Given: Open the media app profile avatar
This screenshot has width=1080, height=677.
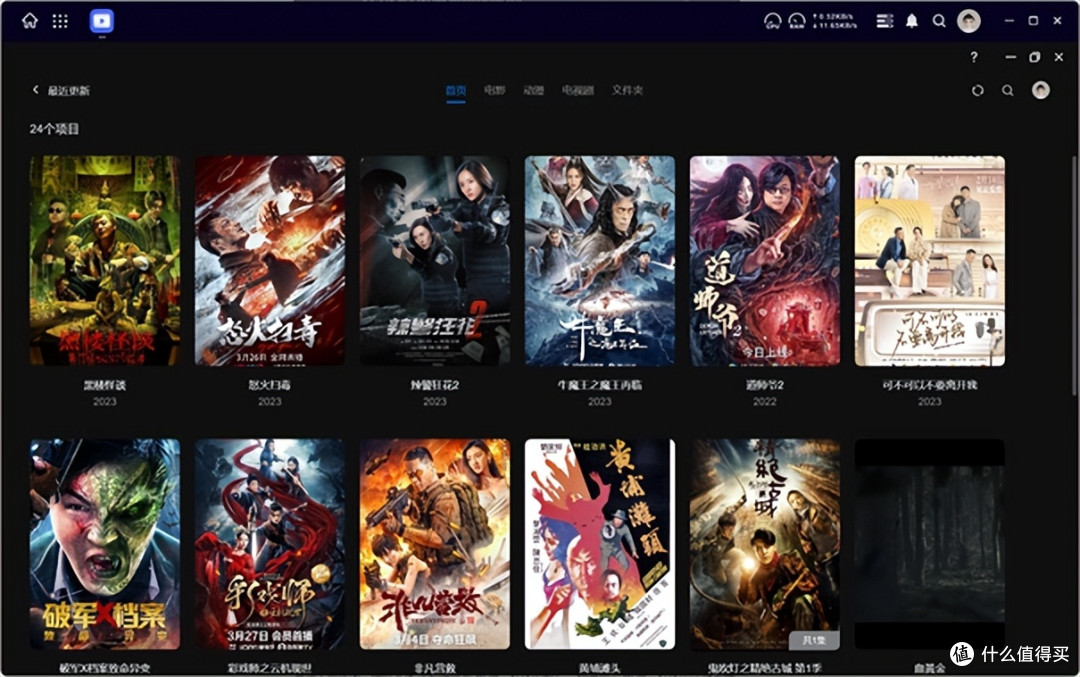Looking at the screenshot, I should [1041, 90].
